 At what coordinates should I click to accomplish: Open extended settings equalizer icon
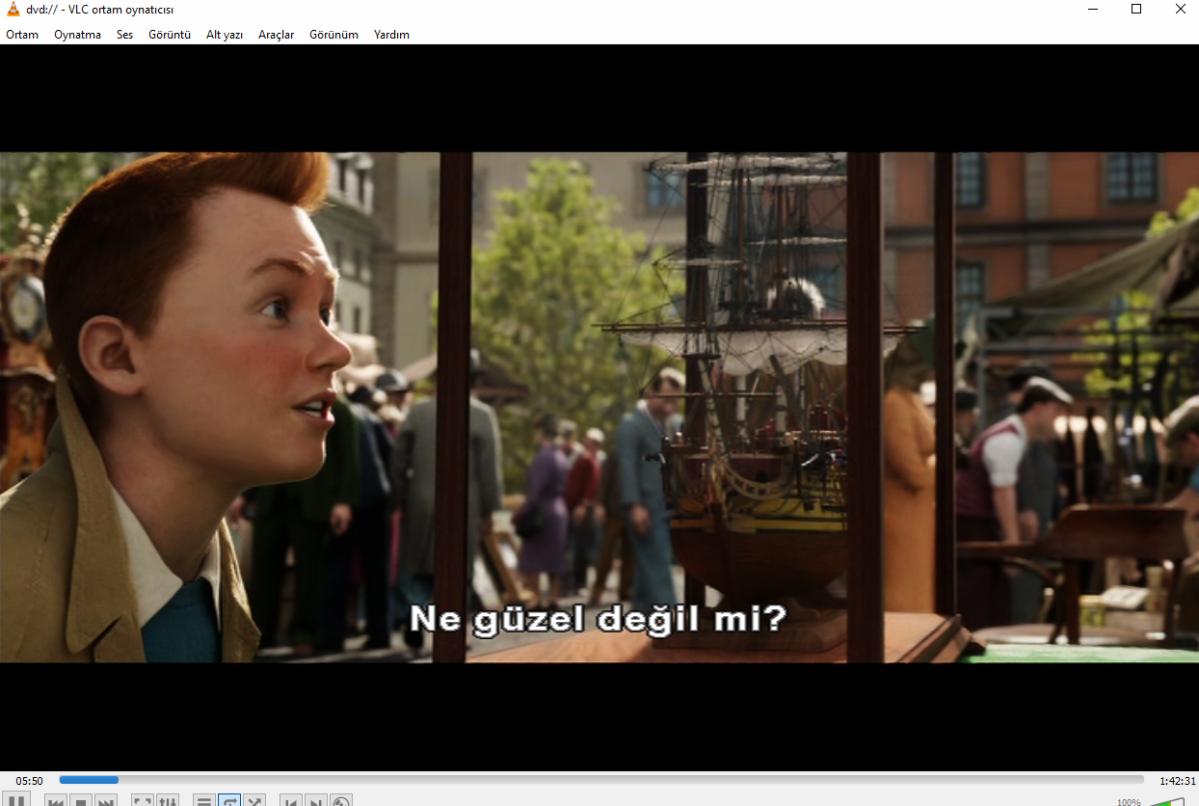(x=167, y=801)
